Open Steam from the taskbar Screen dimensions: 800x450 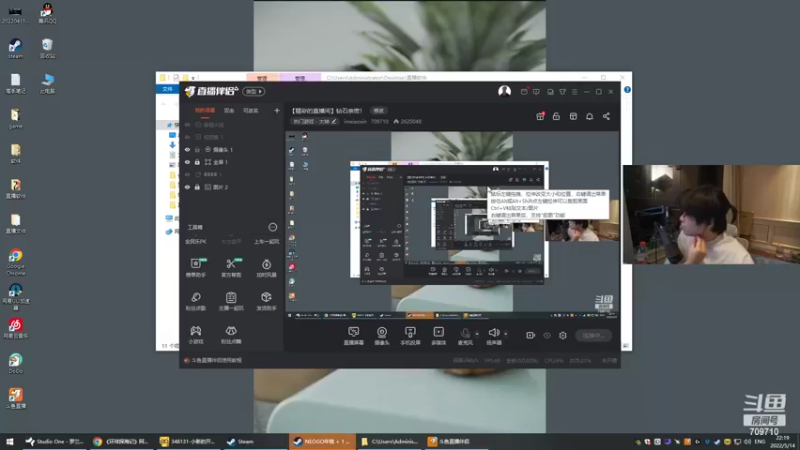pos(253,441)
